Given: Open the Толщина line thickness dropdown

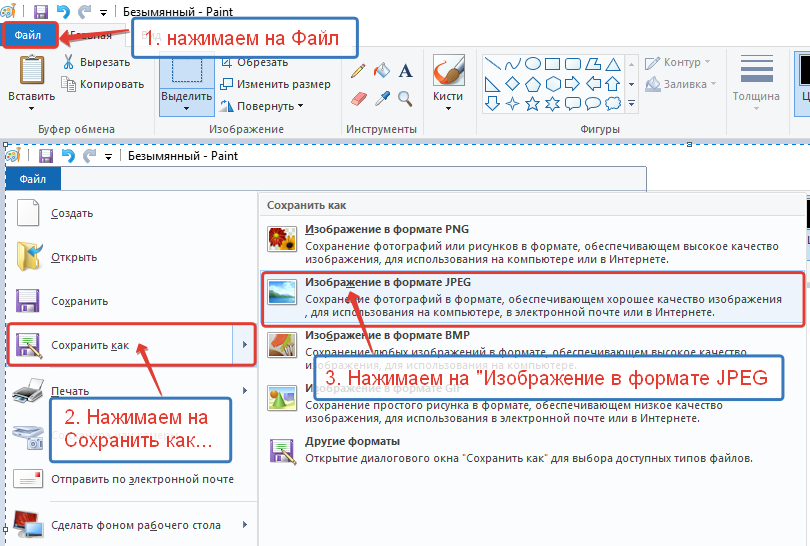Looking at the screenshot, I should (x=756, y=83).
